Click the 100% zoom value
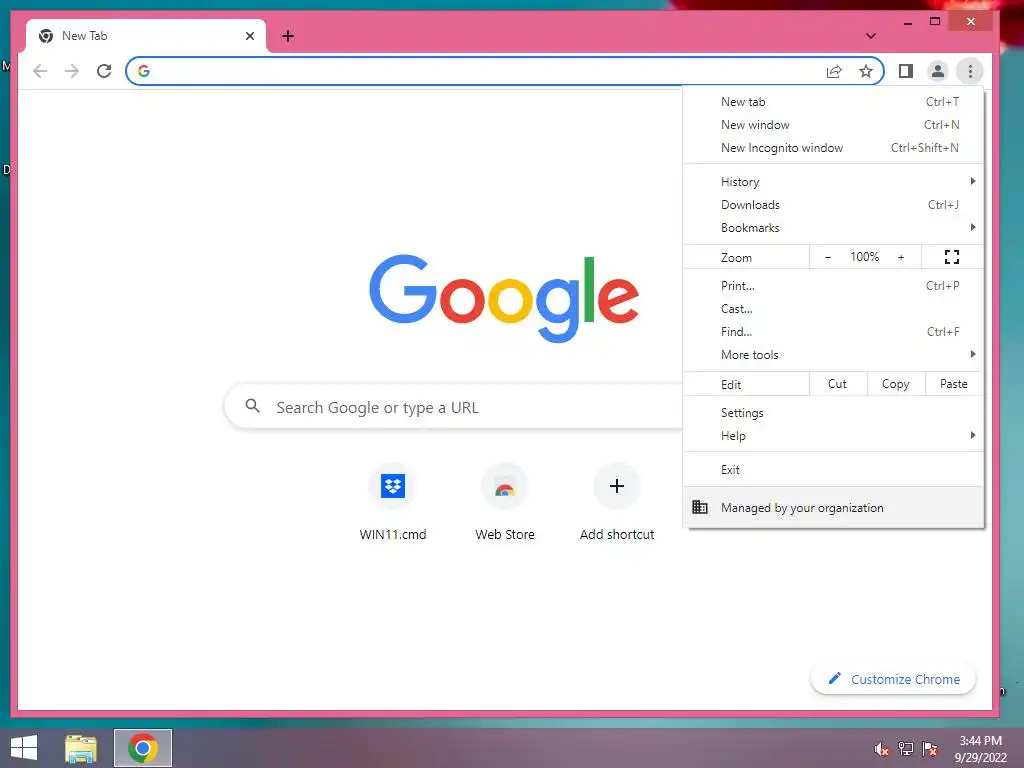This screenshot has height=768, width=1024. coord(865,257)
